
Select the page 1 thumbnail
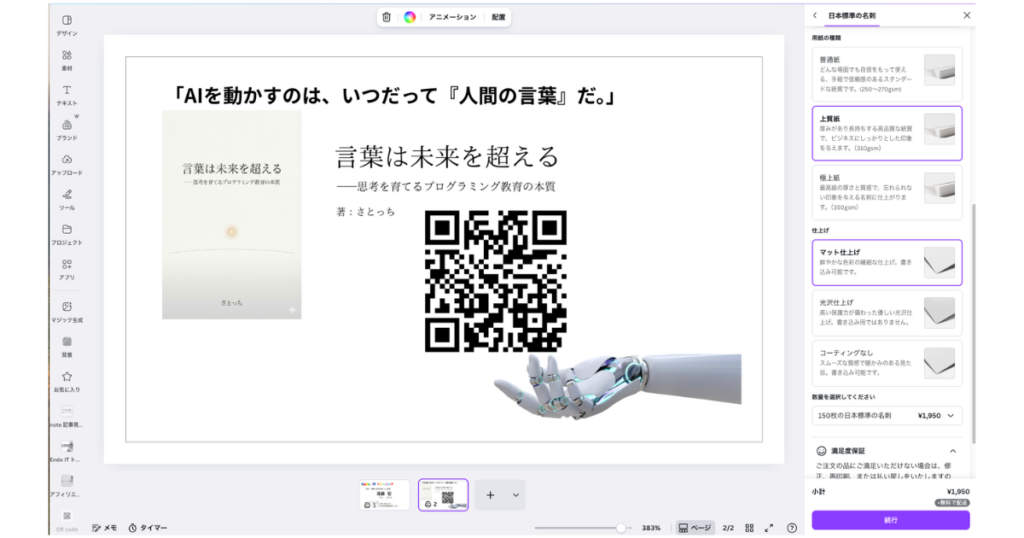click(x=385, y=495)
